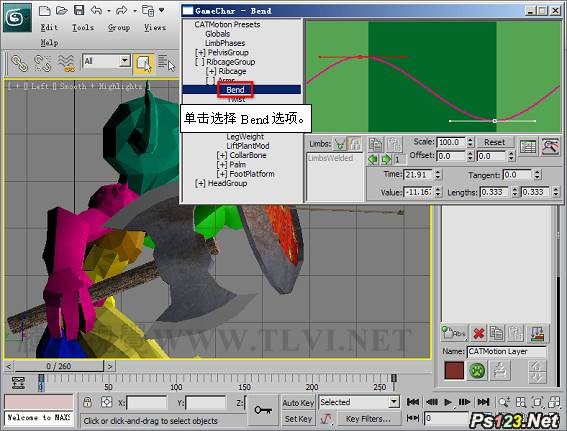This screenshot has width=567, height=431.
Task: Toggle the selection lock padlock icon
Action: [x=87, y=402]
